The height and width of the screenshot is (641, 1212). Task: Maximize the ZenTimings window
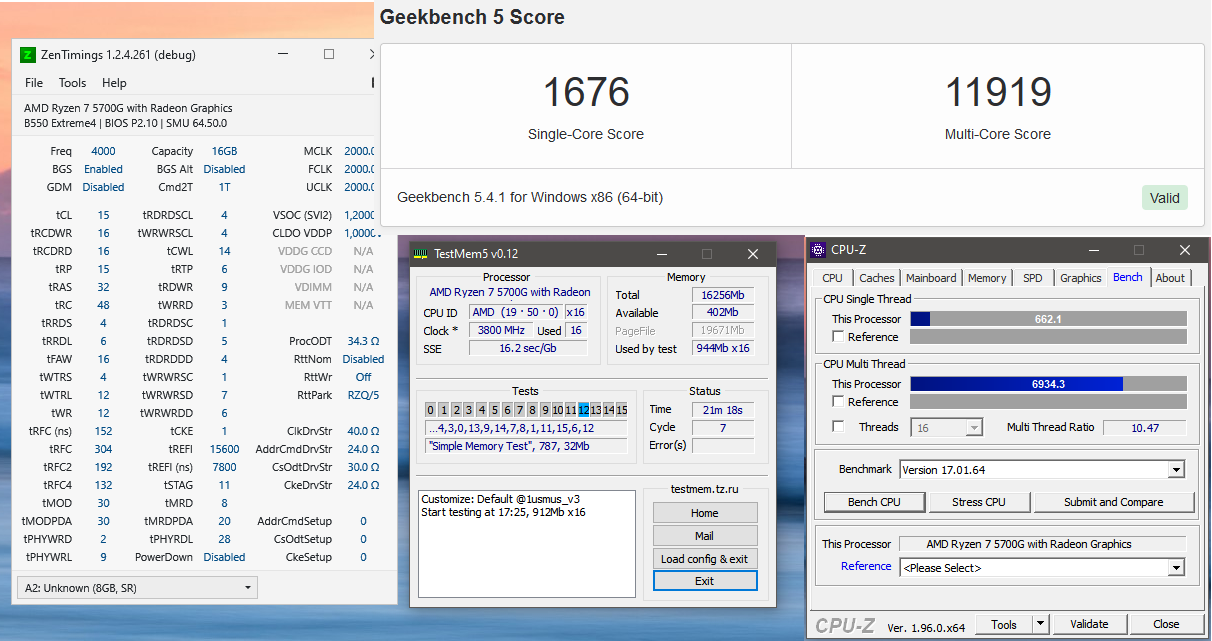pyautogui.click(x=328, y=55)
